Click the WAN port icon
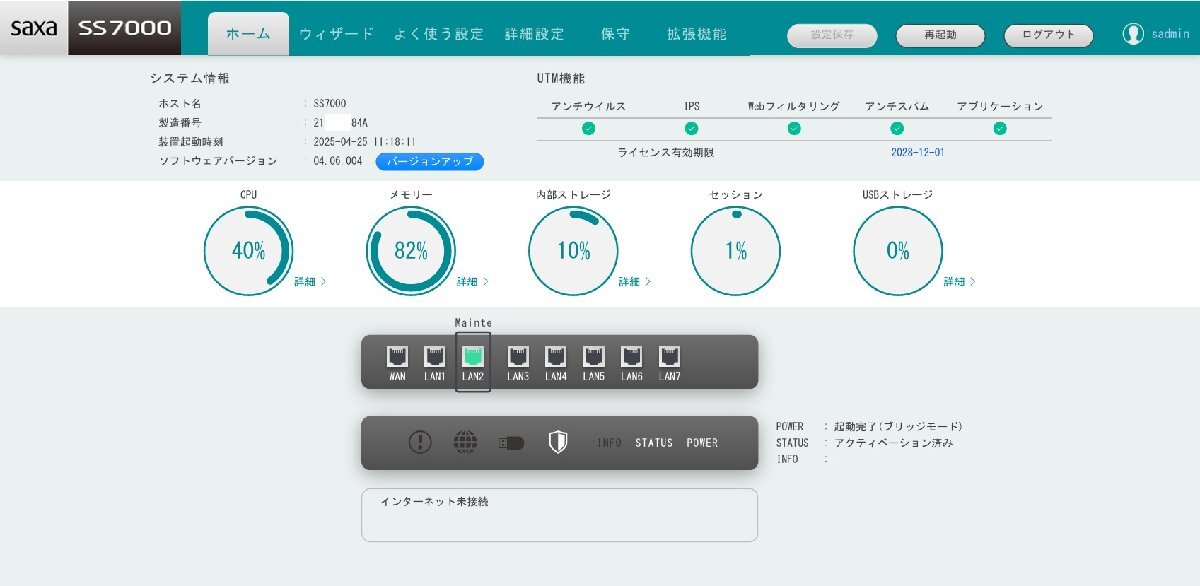The width and height of the screenshot is (1200, 586). coord(399,359)
